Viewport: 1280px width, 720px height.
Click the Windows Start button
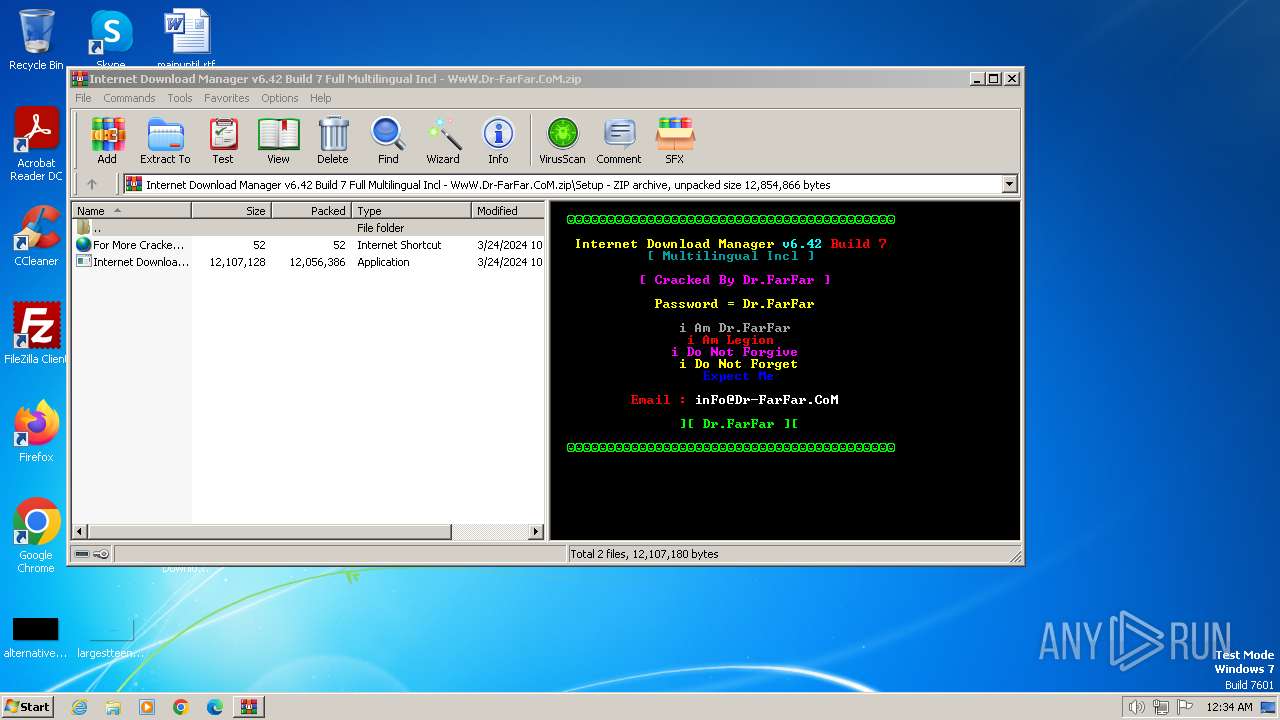pyautogui.click(x=27, y=706)
